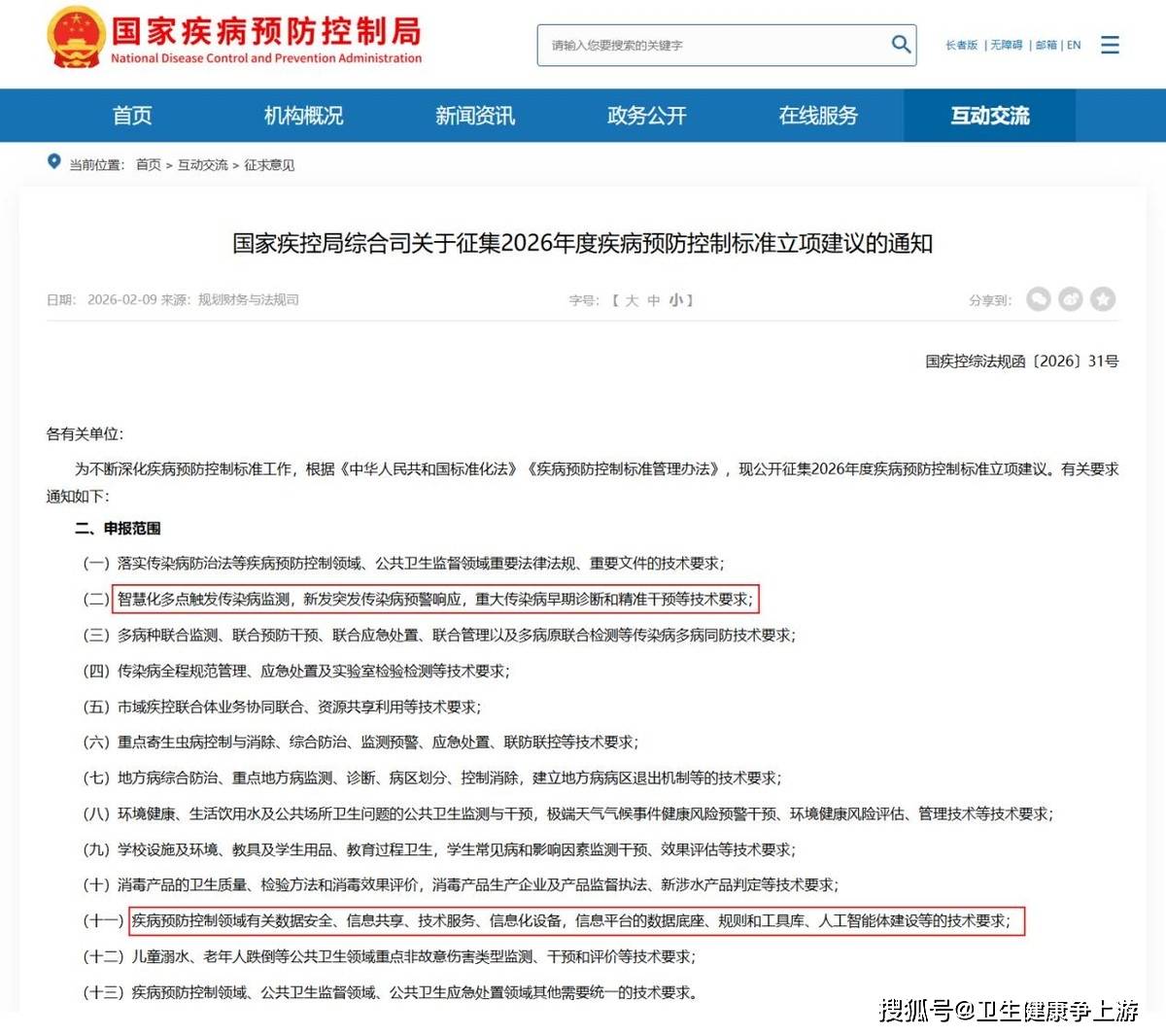1166x1036 pixels.
Task: Set font size to medium (中)
Action: (x=654, y=300)
